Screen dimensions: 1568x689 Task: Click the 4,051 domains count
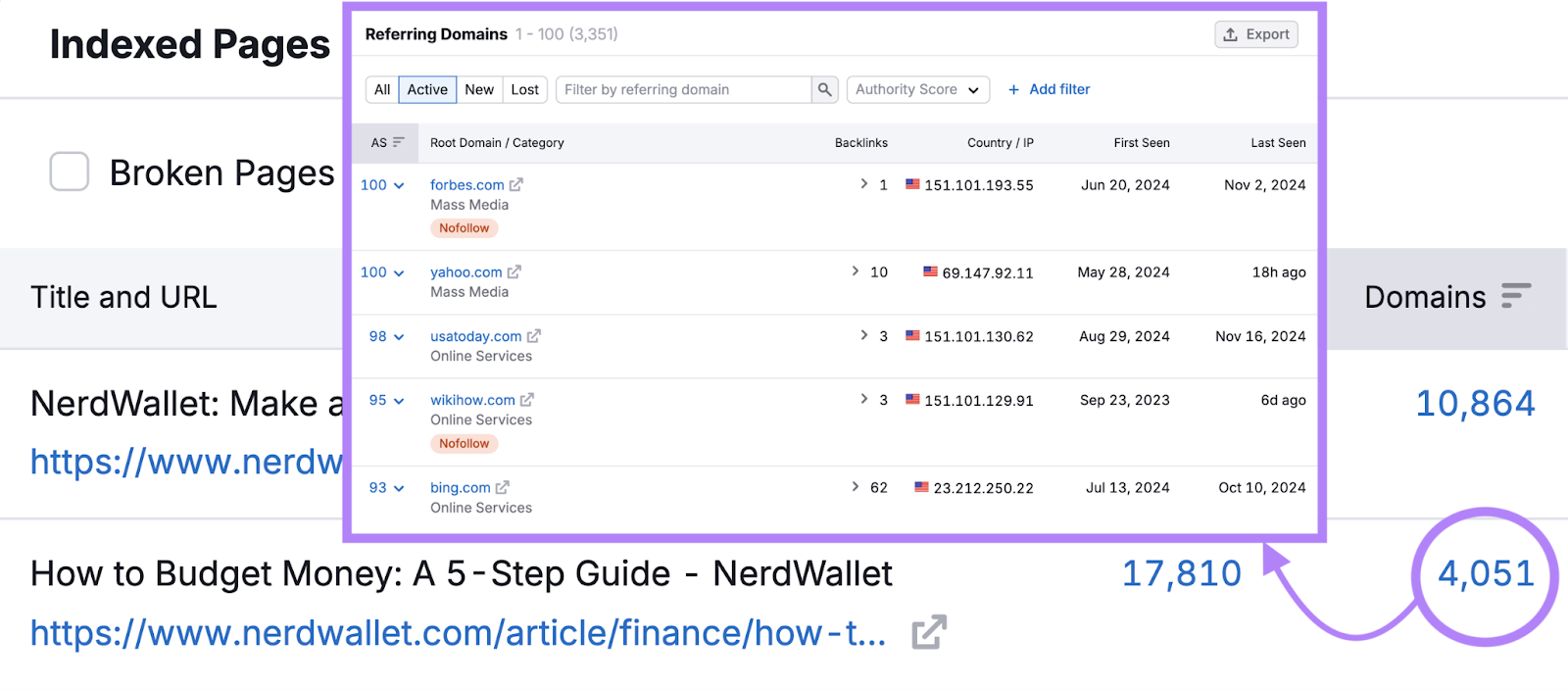(1486, 574)
